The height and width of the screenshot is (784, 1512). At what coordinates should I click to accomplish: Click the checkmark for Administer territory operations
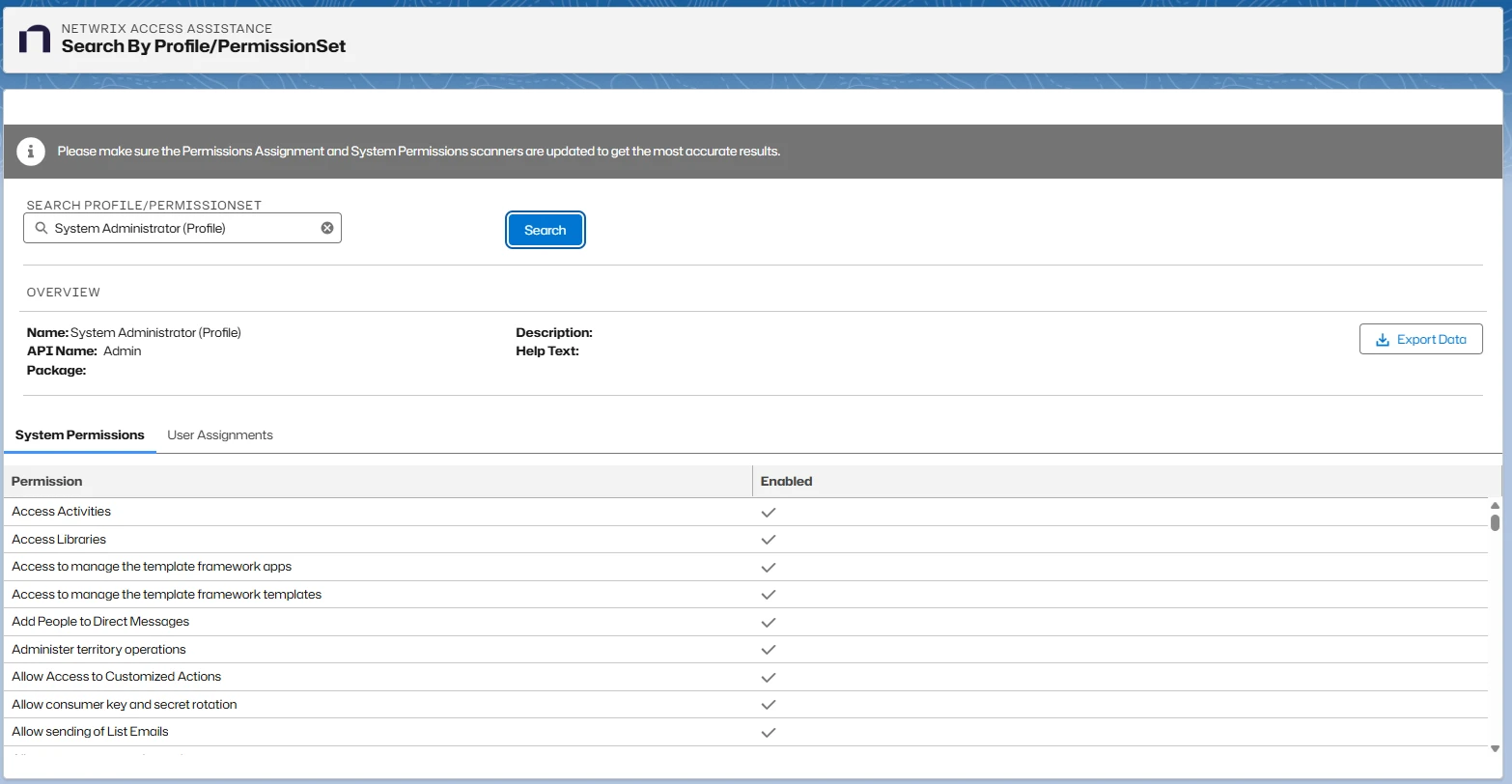[x=769, y=650]
